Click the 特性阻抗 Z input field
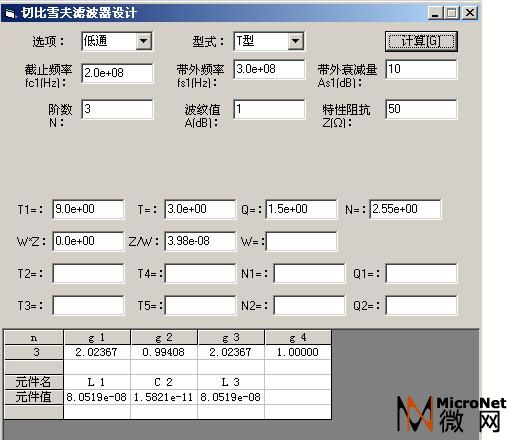 click(x=421, y=109)
